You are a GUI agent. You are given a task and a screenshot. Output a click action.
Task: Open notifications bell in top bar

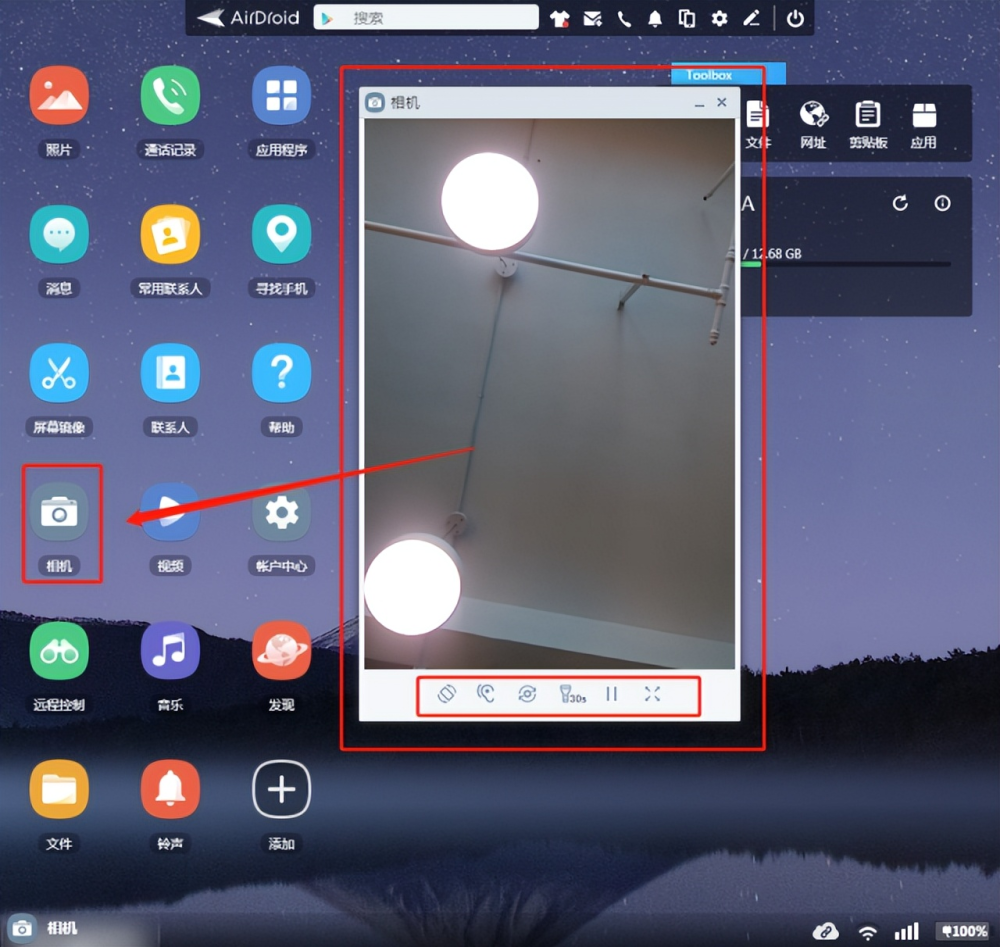pyautogui.click(x=655, y=18)
